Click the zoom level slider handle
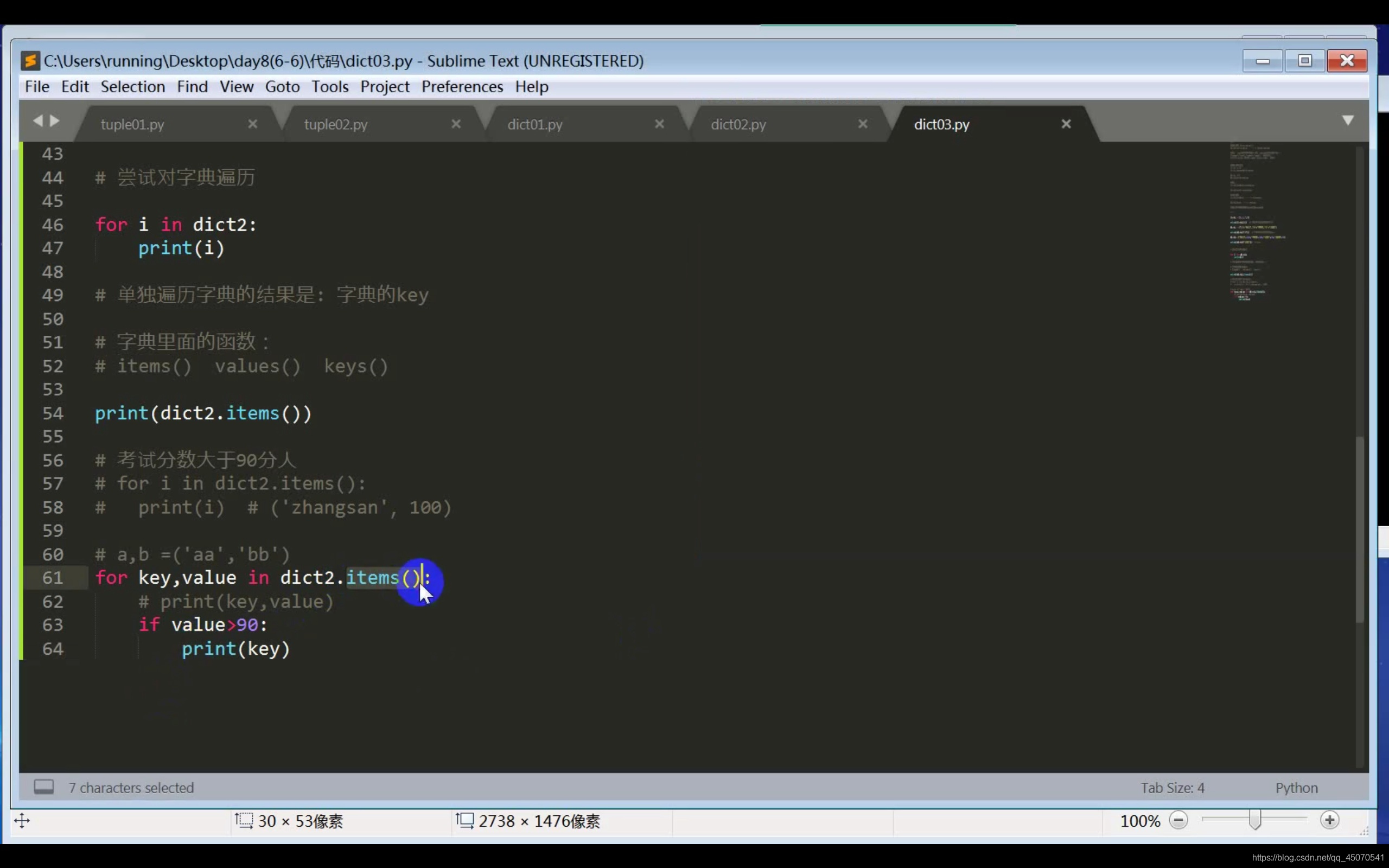This screenshot has width=1389, height=868. pos(1254,820)
